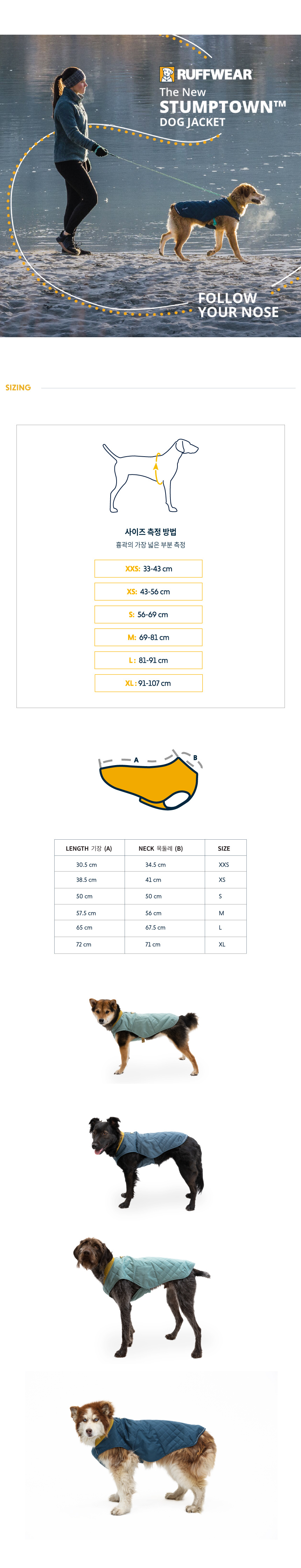The width and height of the screenshot is (301, 1568).
Task: Click the FOLLOW YOUR NOSE slogan text
Action: 238,305
